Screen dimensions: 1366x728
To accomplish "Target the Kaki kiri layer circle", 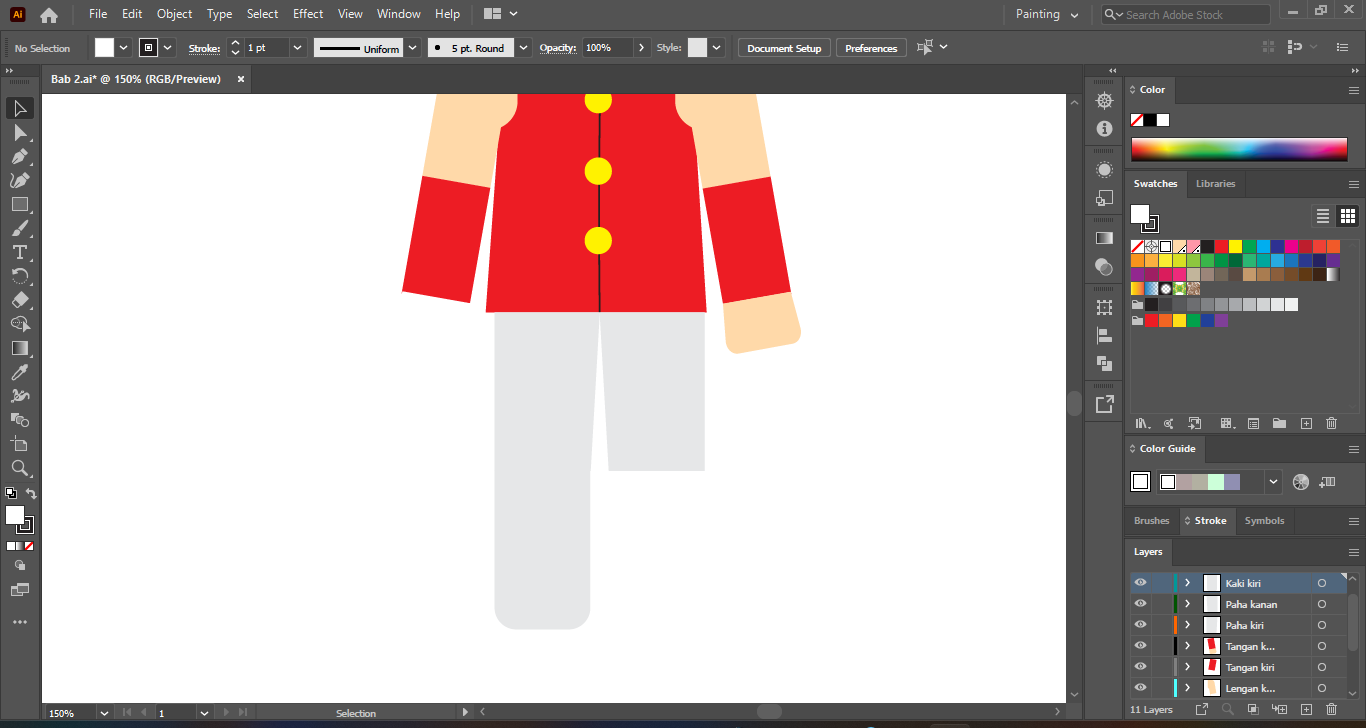I will tap(1322, 583).
